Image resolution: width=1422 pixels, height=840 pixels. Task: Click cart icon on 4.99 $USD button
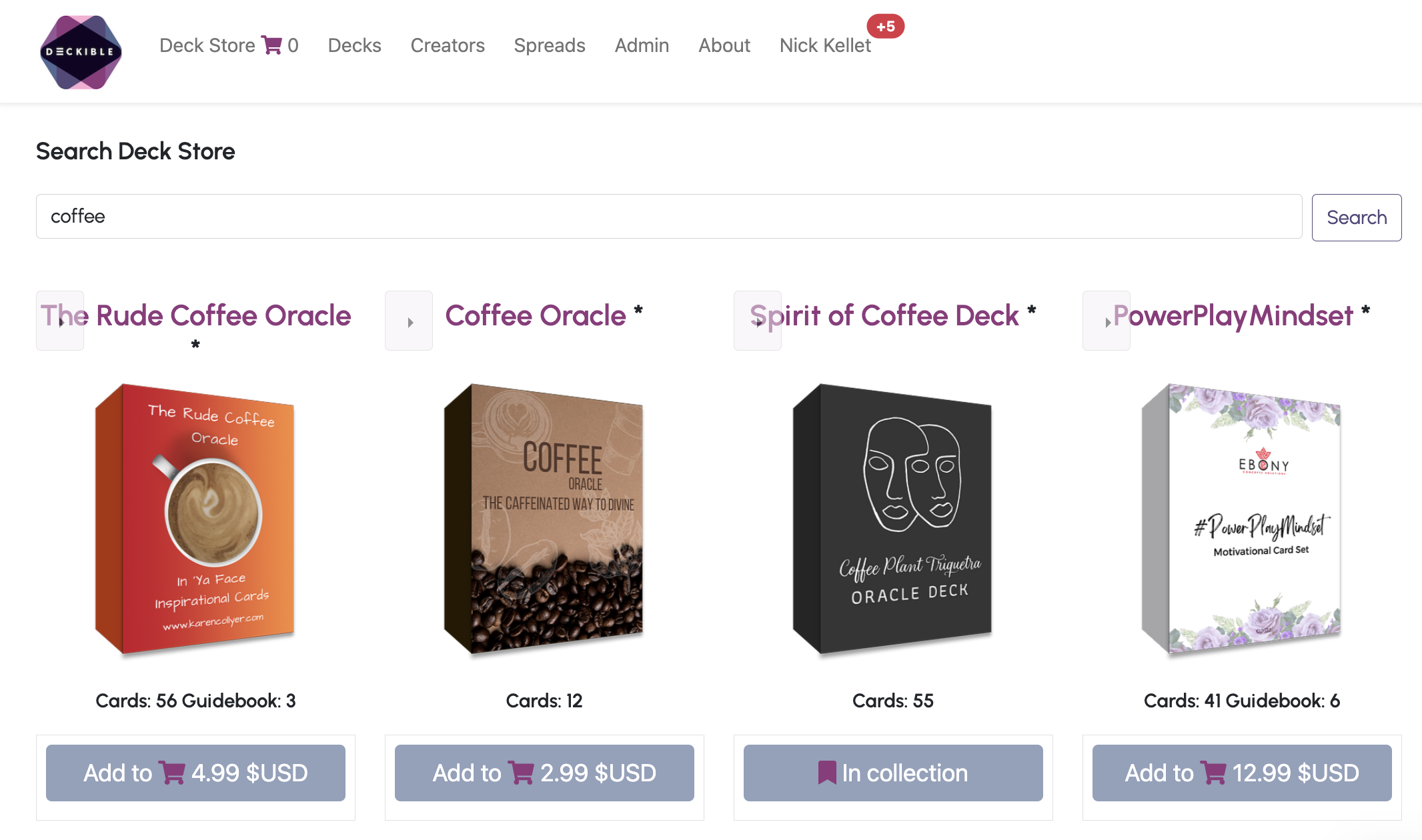tap(172, 773)
